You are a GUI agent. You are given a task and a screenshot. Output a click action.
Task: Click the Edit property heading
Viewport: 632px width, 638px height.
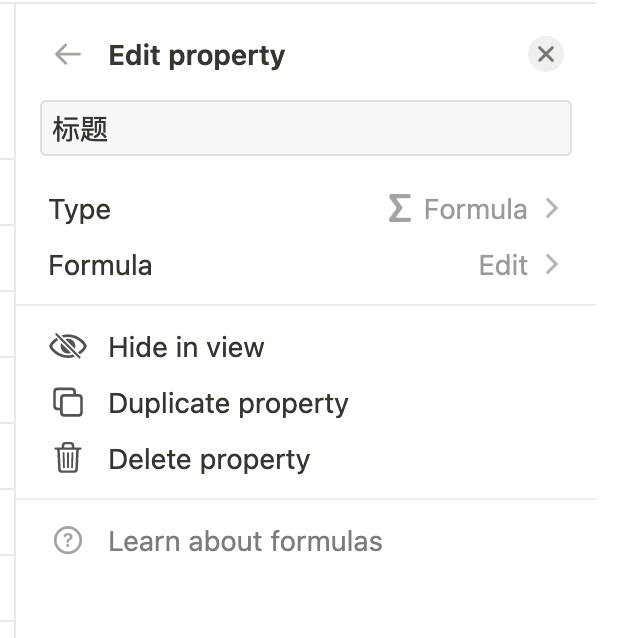click(196, 56)
